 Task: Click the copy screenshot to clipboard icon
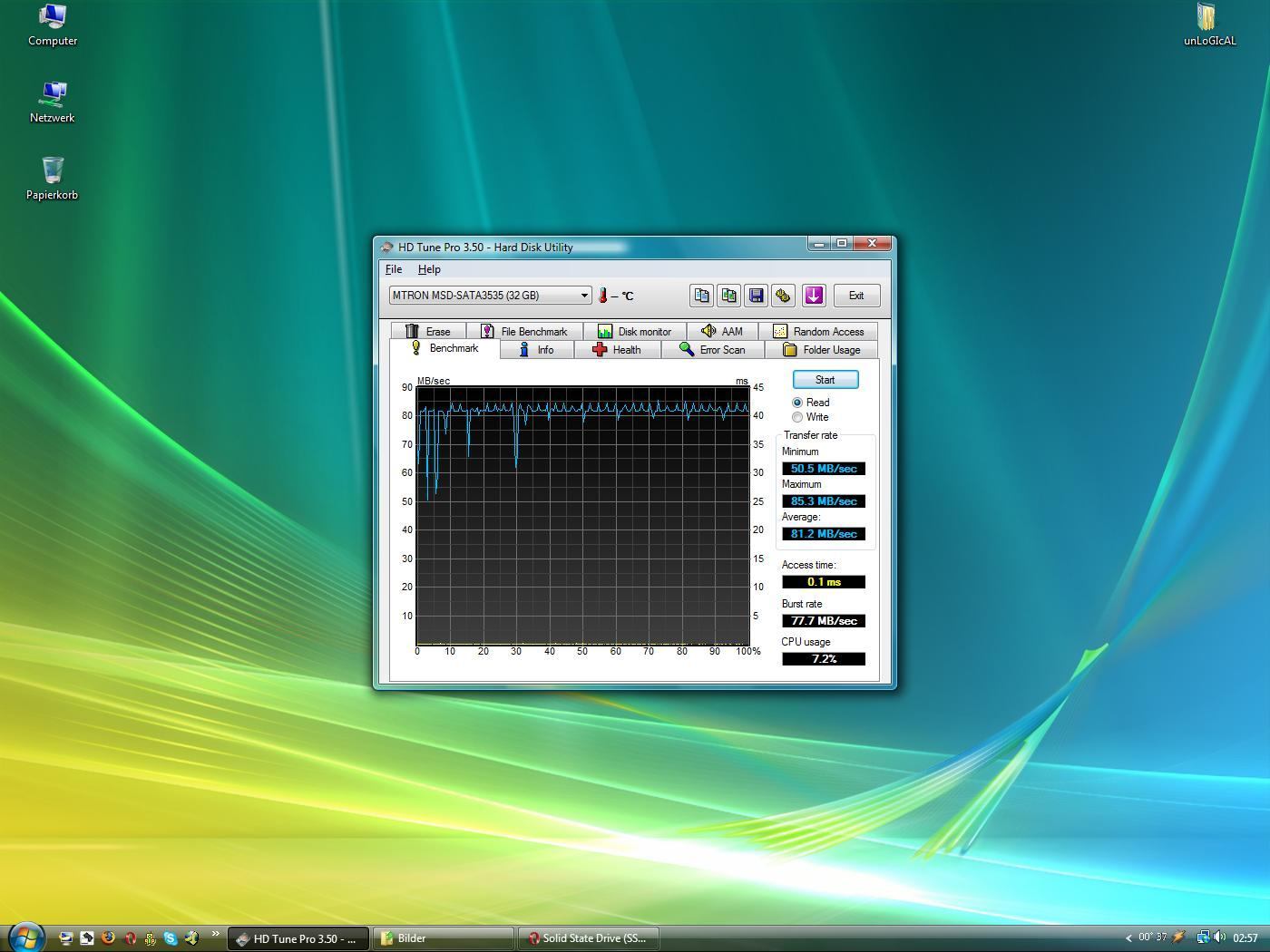pyautogui.click(x=728, y=296)
